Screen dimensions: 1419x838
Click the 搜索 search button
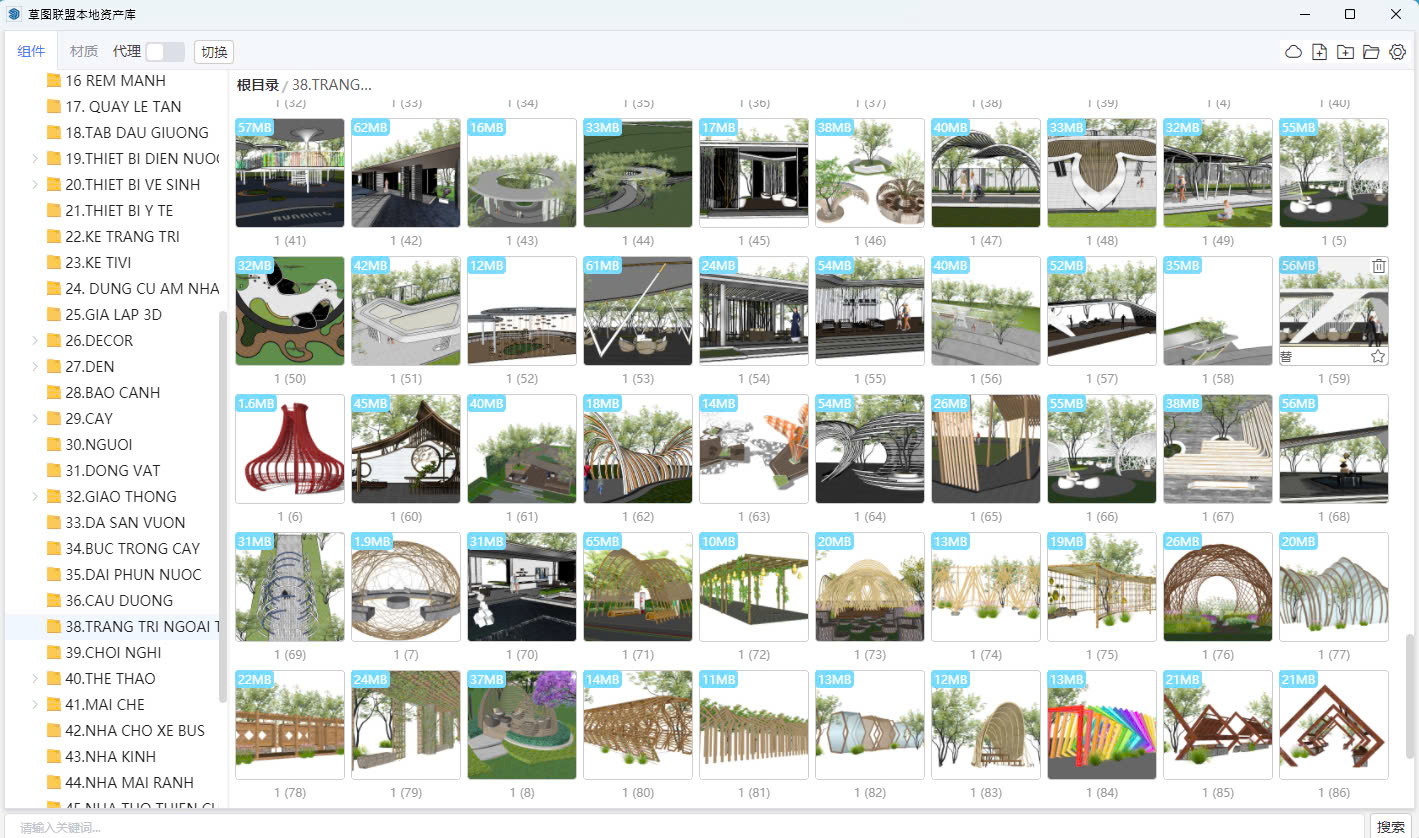pyautogui.click(x=1391, y=826)
